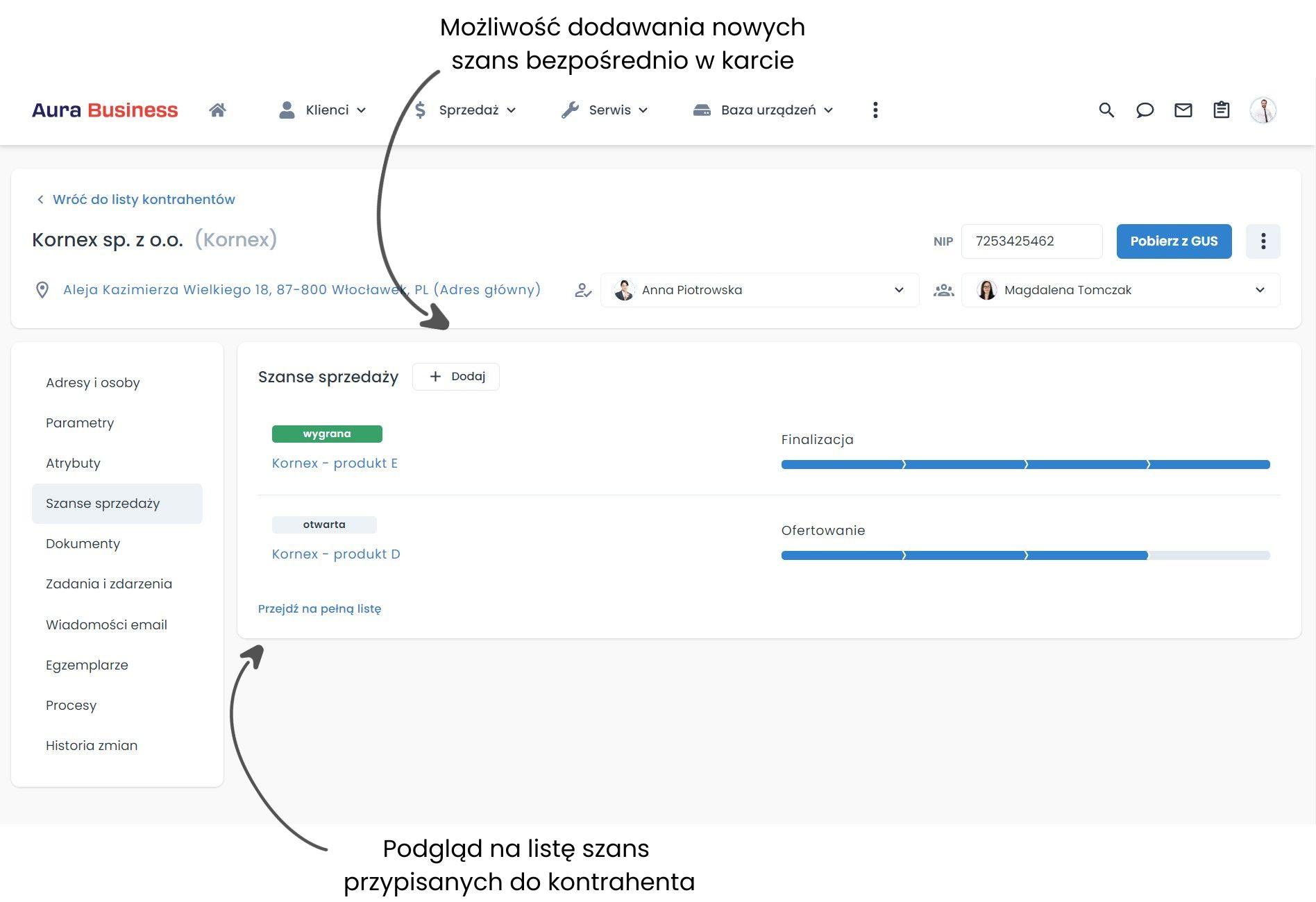Open the clipboard tasks icon
The height and width of the screenshot is (902, 1316).
click(x=1221, y=110)
